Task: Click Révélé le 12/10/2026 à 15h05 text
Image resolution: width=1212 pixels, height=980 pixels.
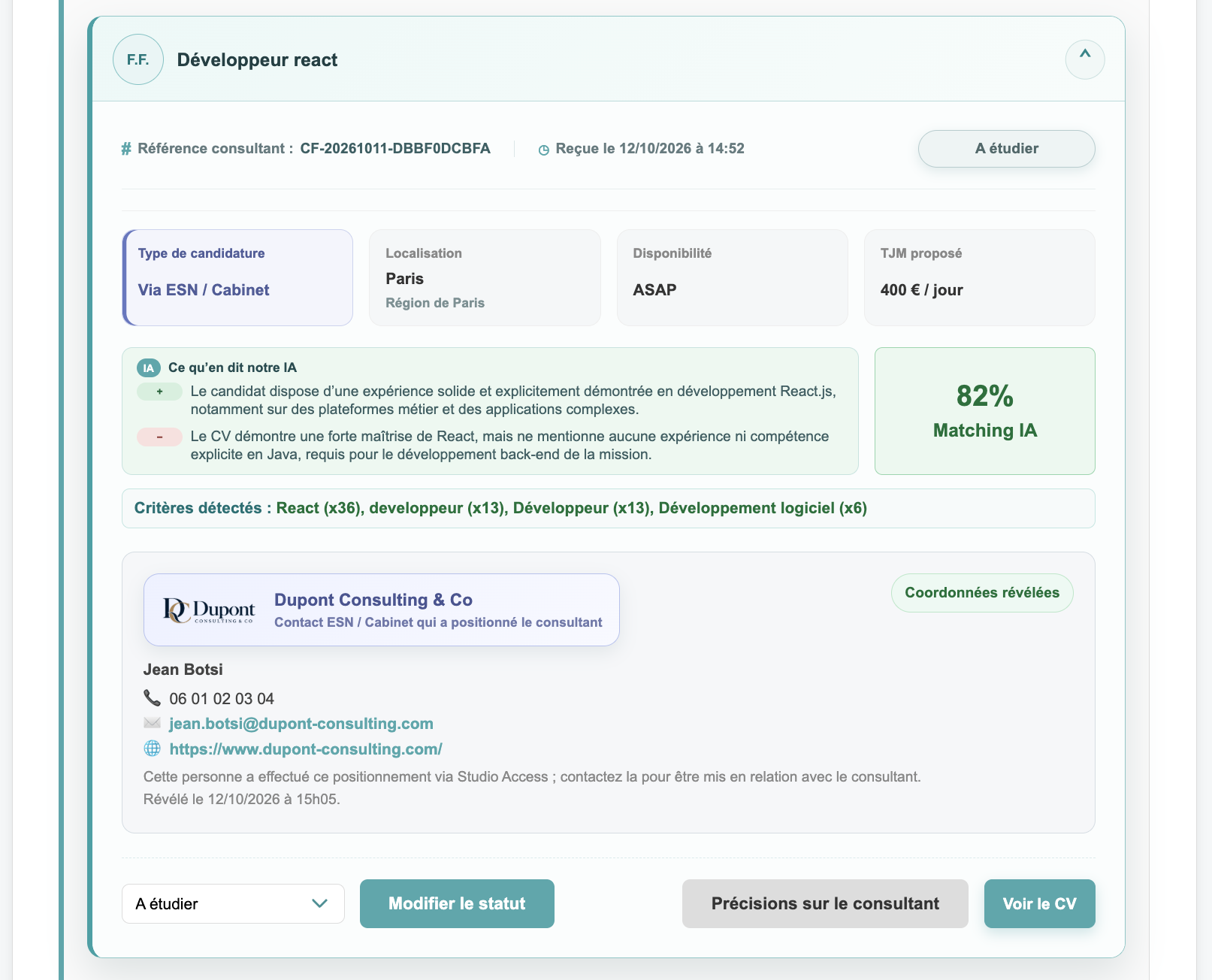Action: coord(242,799)
